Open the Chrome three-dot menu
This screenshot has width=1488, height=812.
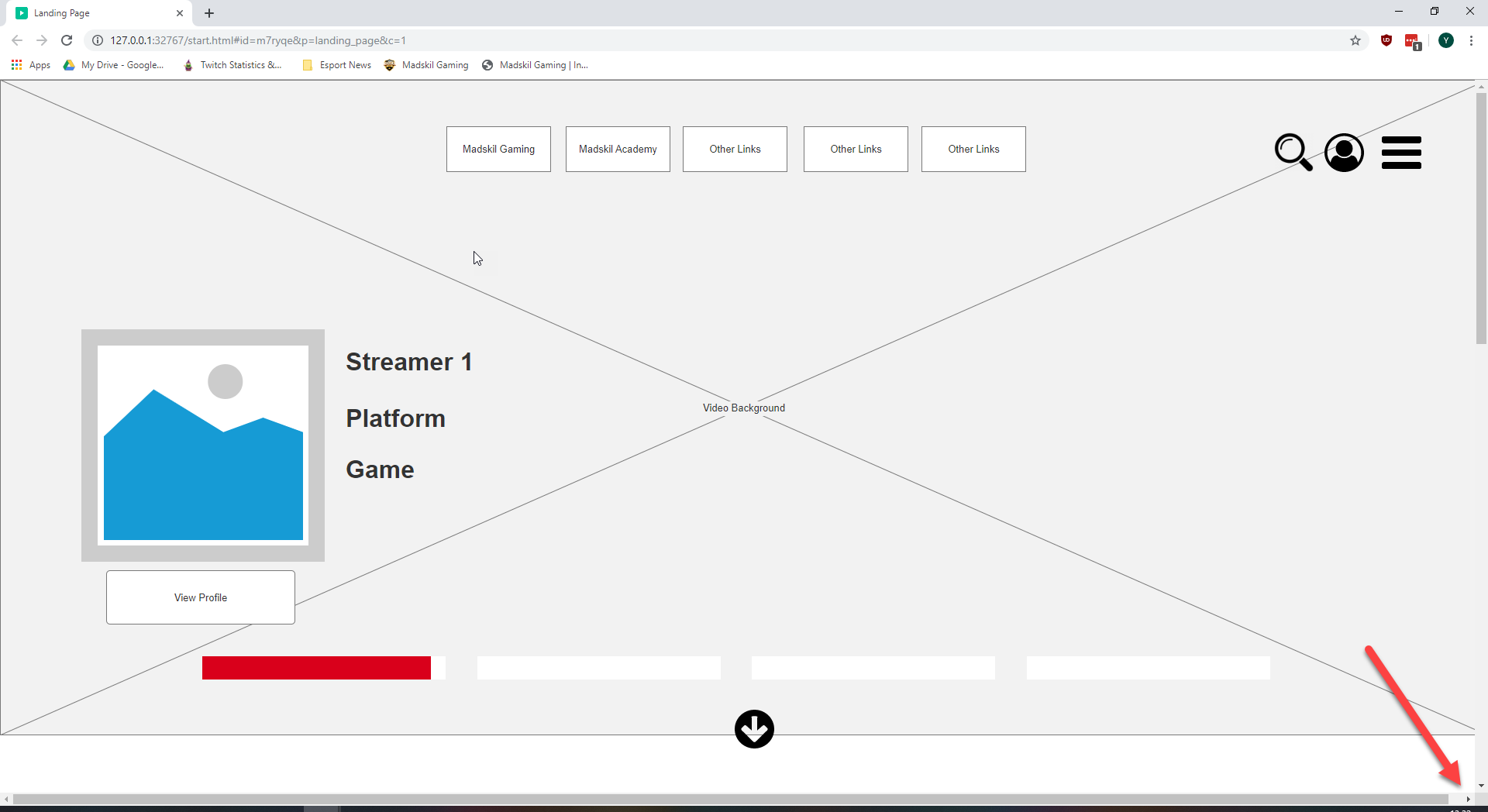1472,40
